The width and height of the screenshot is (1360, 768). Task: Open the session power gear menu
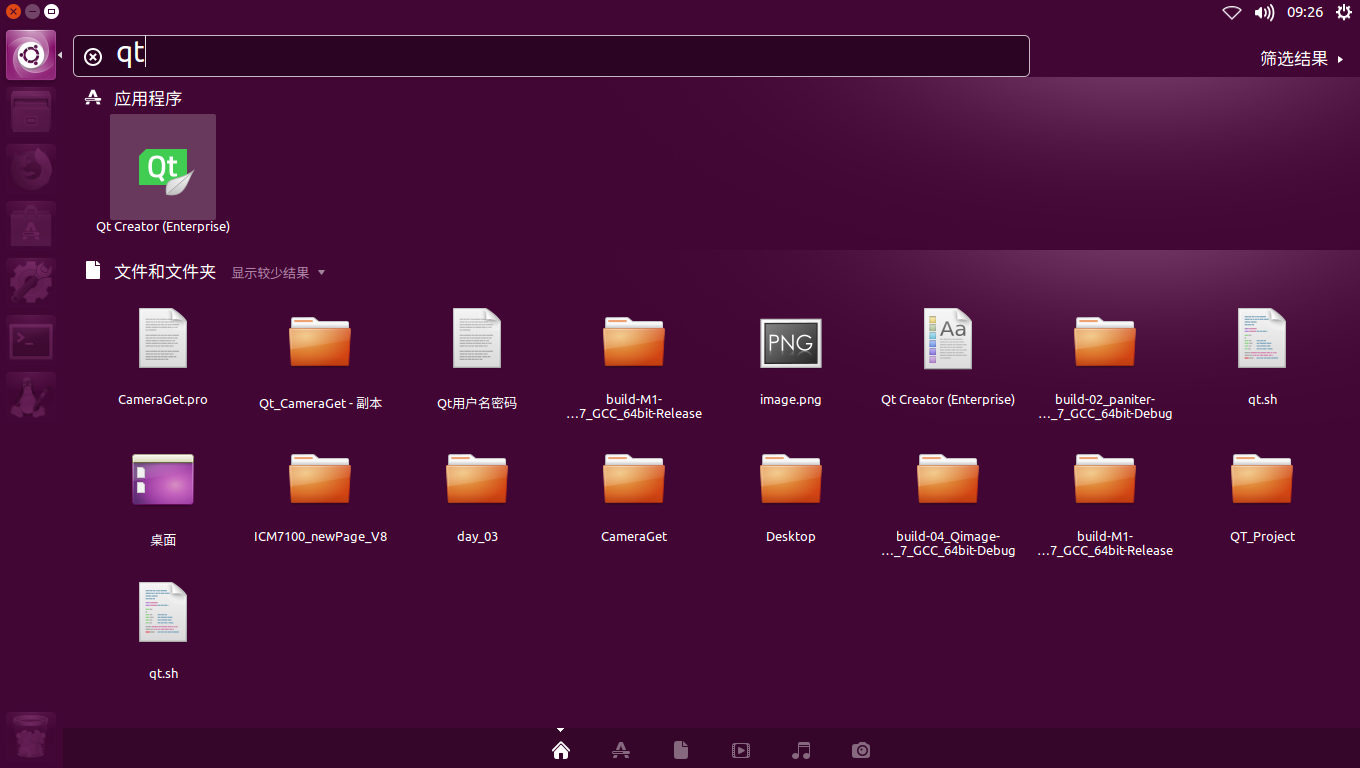point(1343,13)
